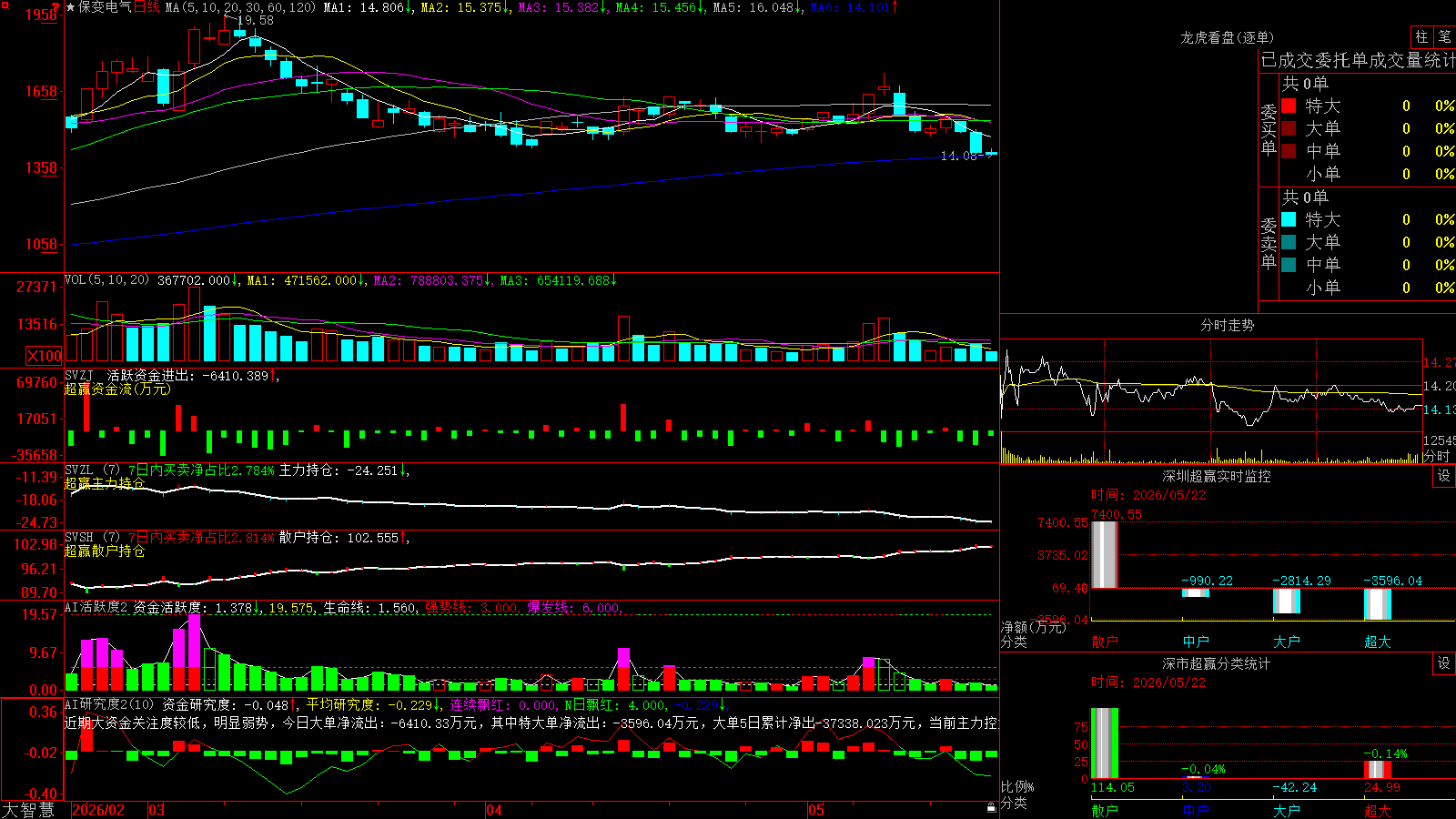Click the 大户 bar valued -2814.29
Screen dimensions: 1456x819
(x=1287, y=601)
